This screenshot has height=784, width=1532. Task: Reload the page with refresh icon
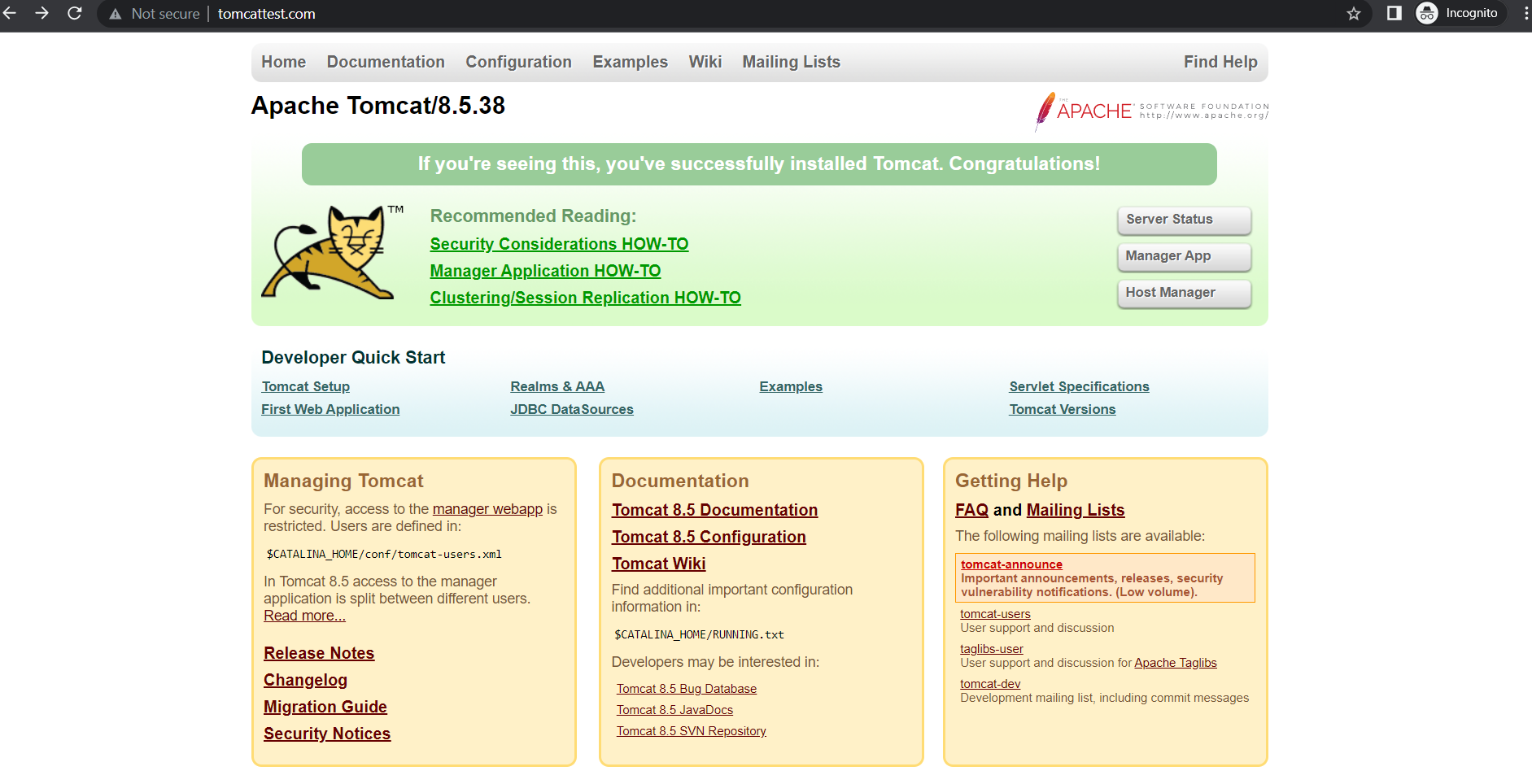coord(75,13)
